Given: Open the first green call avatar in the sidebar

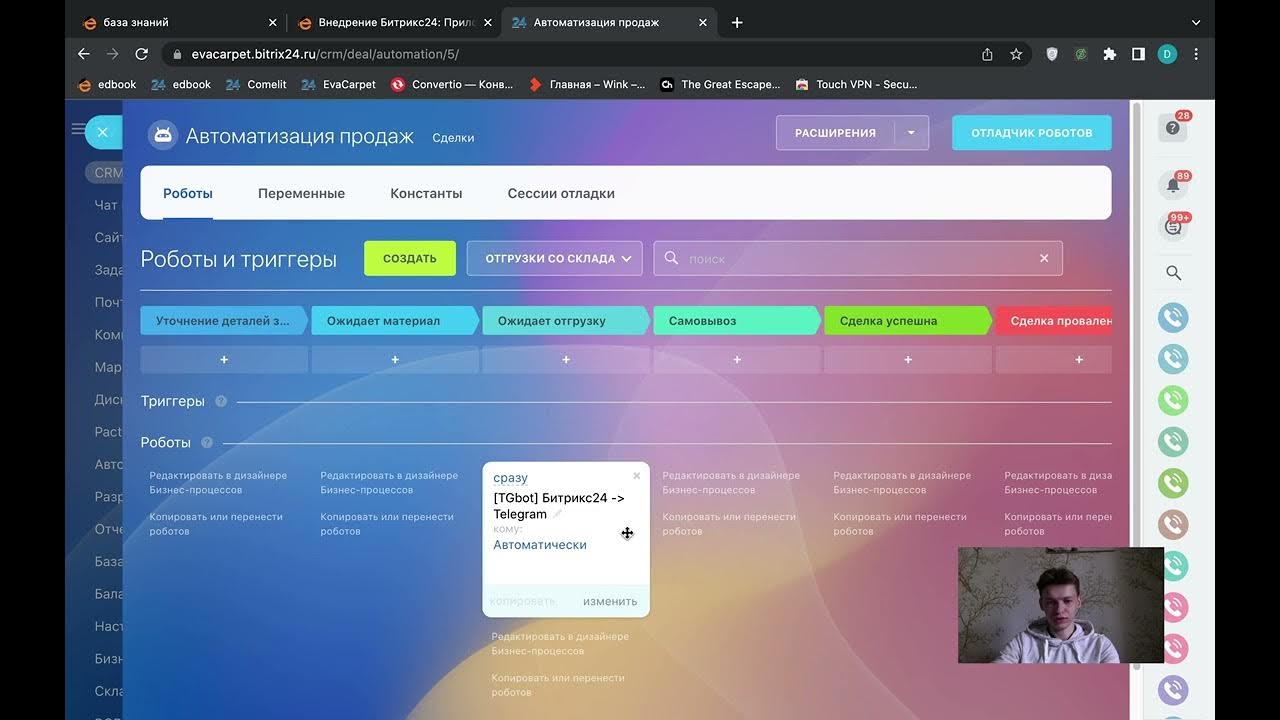Looking at the screenshot, I should (1173, 401).
